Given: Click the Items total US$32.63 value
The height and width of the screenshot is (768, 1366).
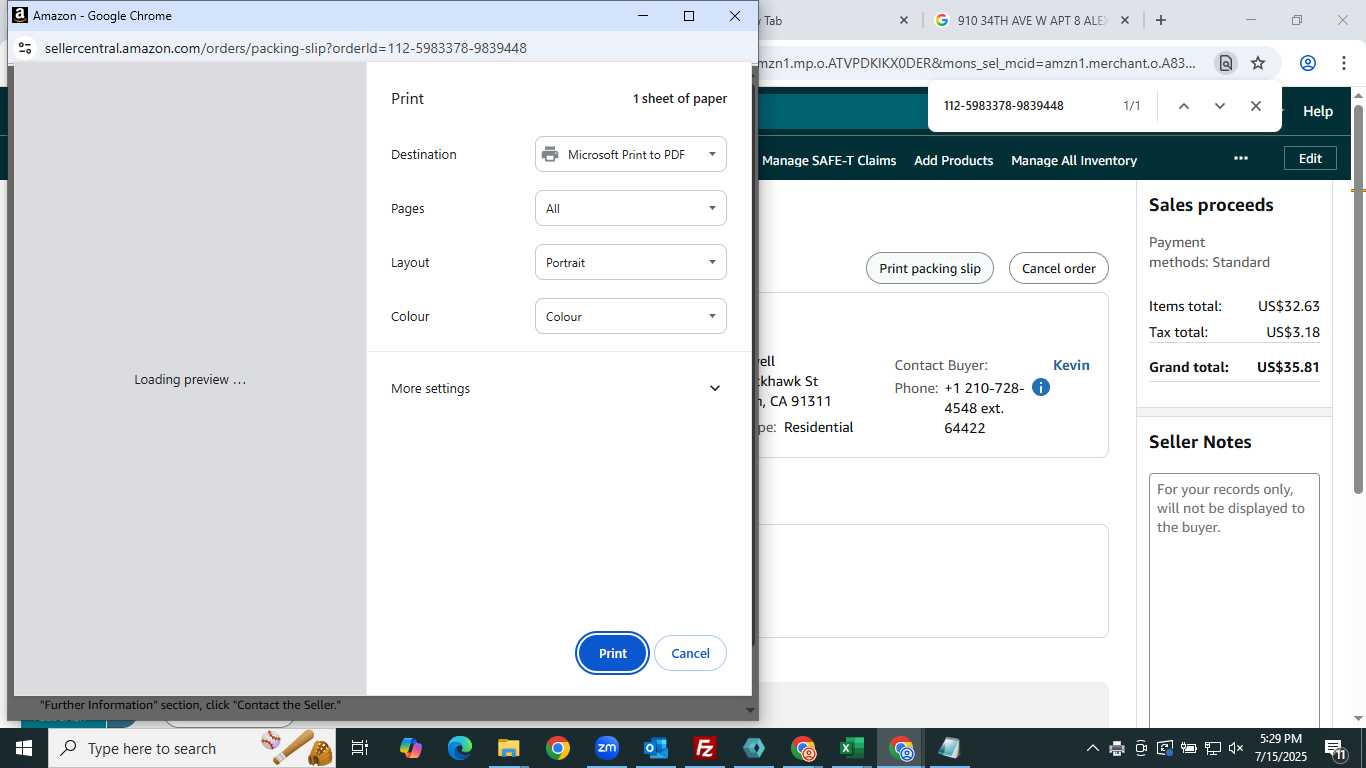Looking at the screenshot, I should coord(1289,306).
